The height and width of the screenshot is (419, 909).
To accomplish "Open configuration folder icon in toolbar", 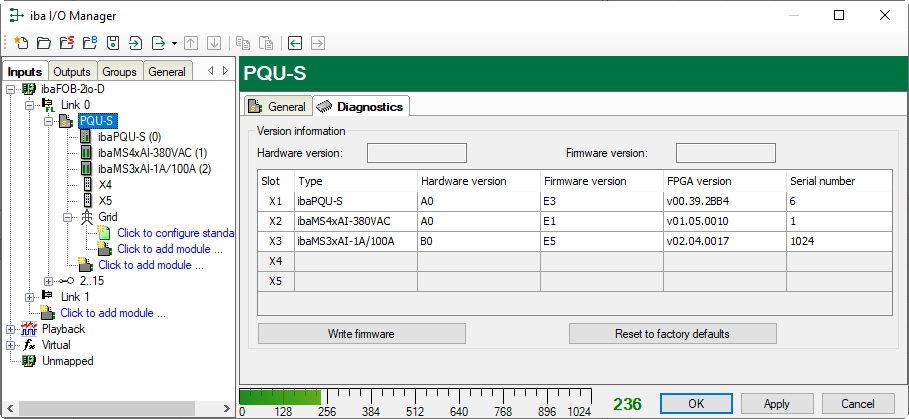I will click(43, 42).
